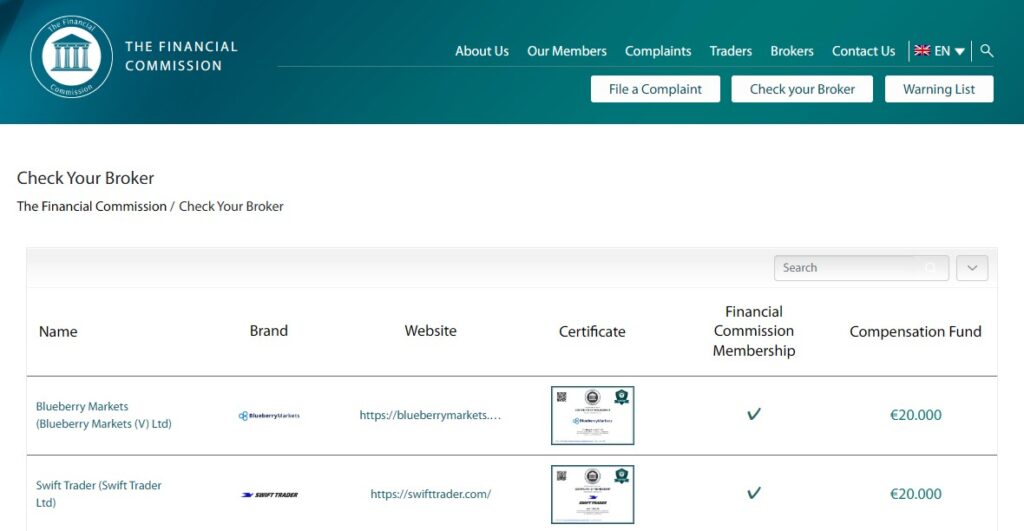Screen dimensions: 1024x531
Task: Open the site search magnifier icon
Action: [x=987, y=51]
